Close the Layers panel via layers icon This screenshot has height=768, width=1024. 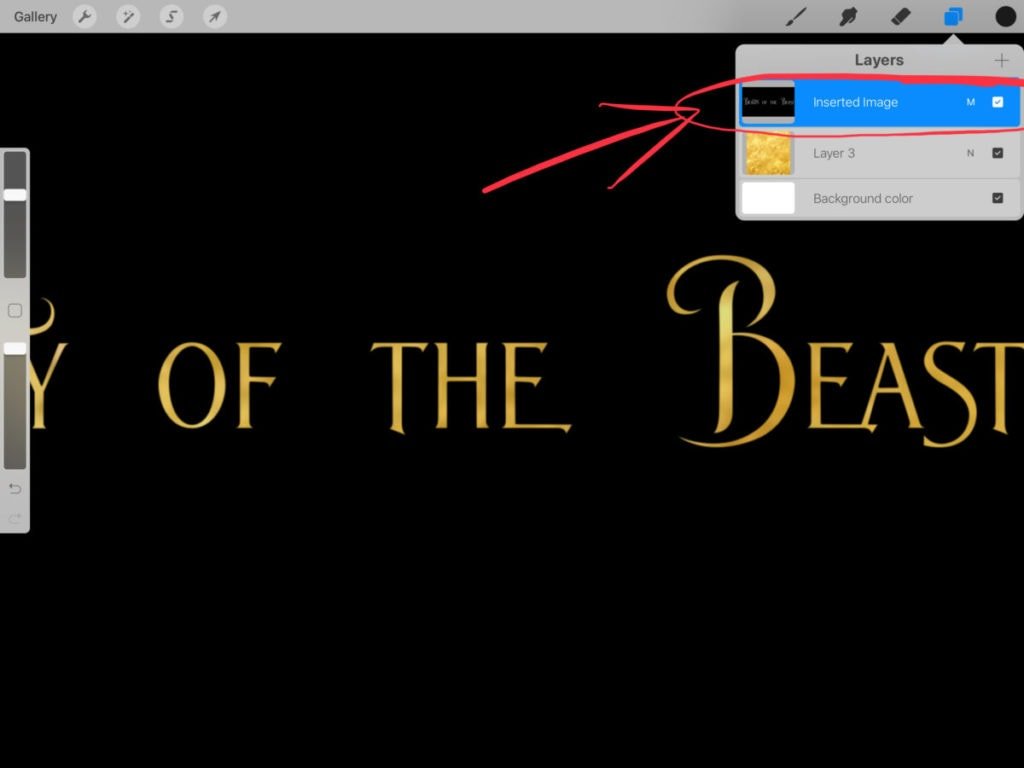953,17
